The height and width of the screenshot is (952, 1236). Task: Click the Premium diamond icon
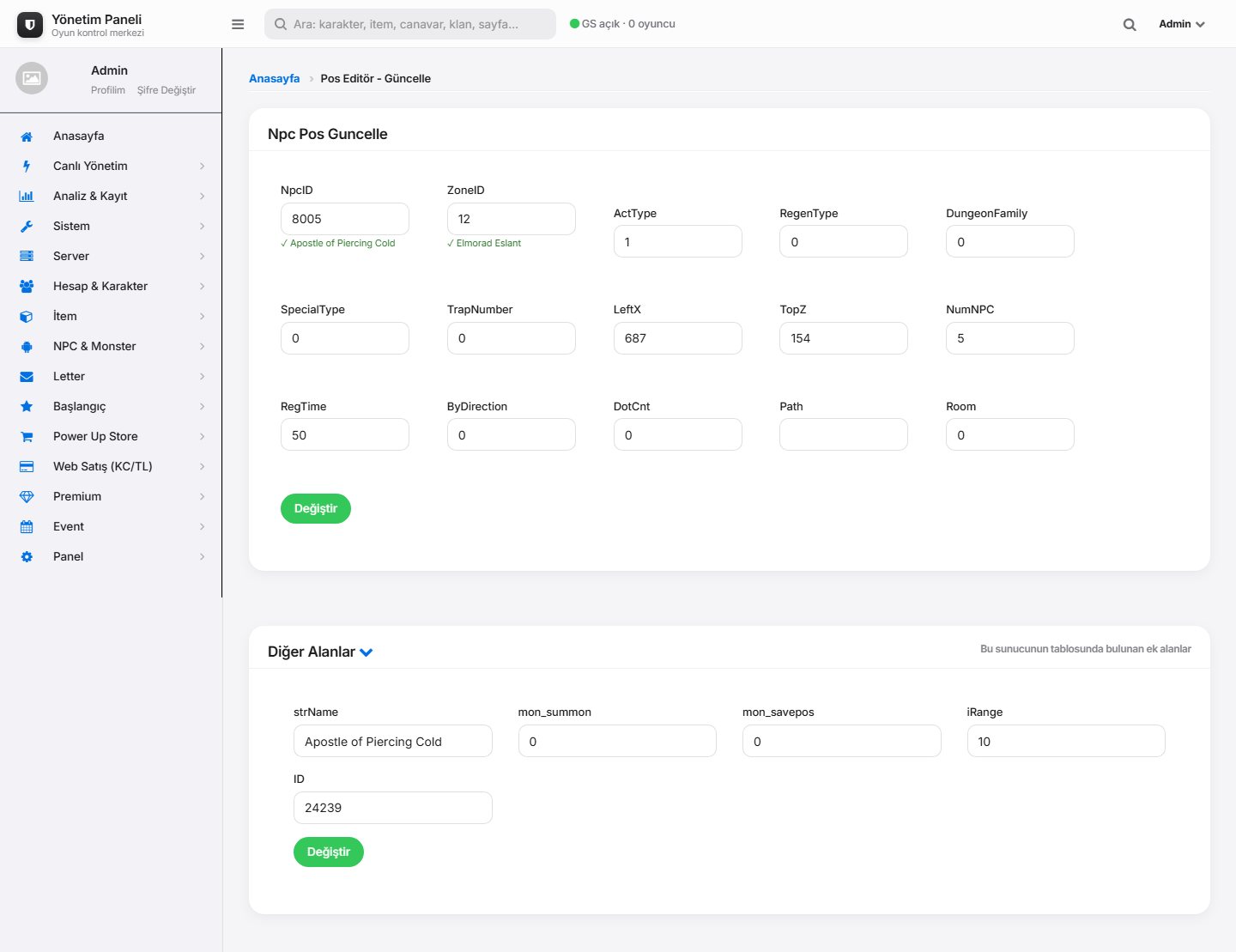(x=27, y=497)
